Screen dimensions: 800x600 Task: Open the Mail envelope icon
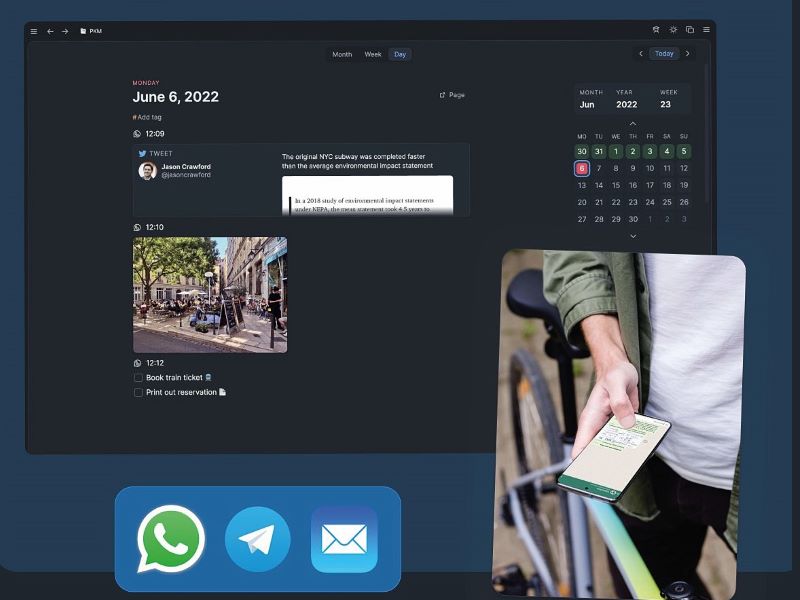[x=344, y=539]
